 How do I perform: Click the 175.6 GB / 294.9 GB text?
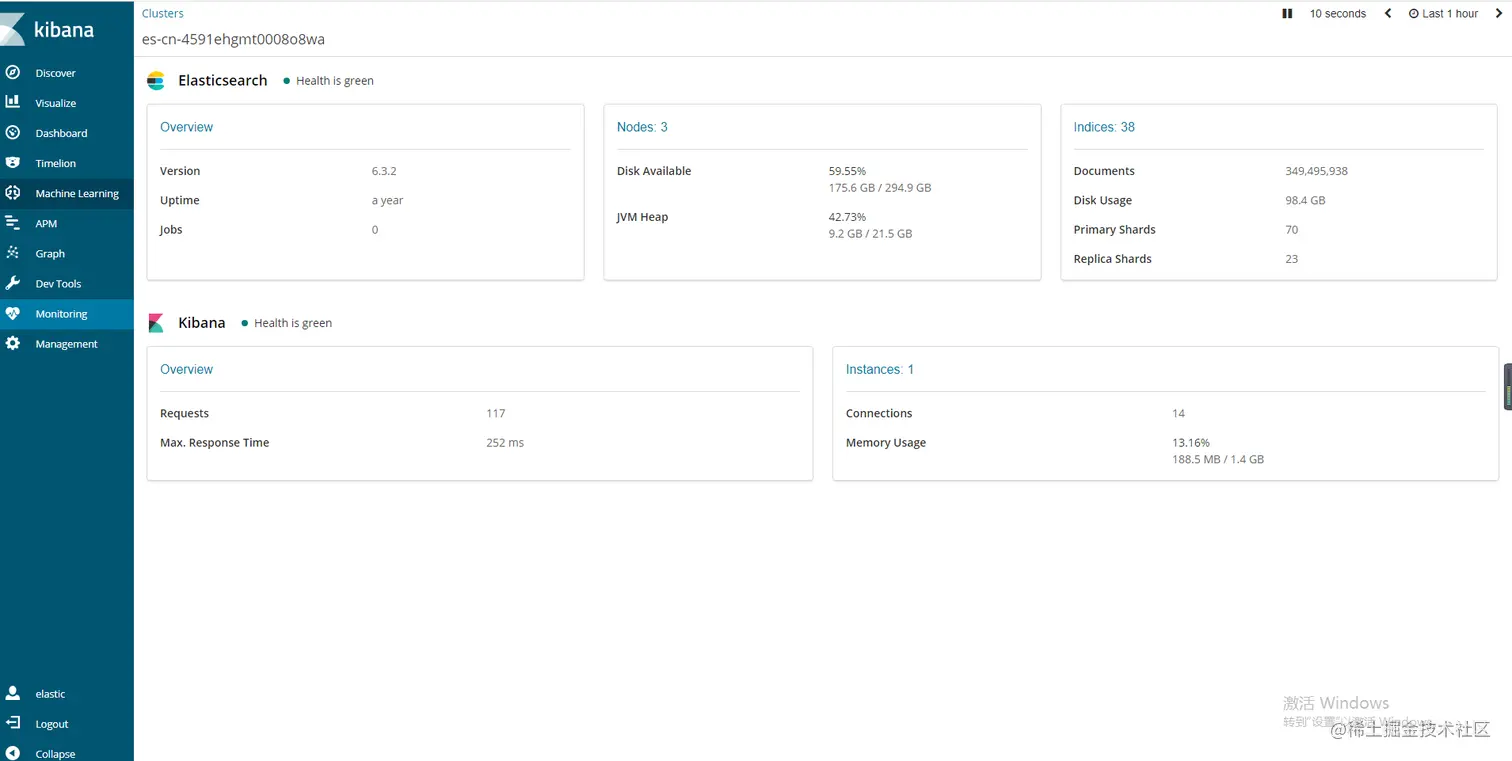tap(880, 188)
